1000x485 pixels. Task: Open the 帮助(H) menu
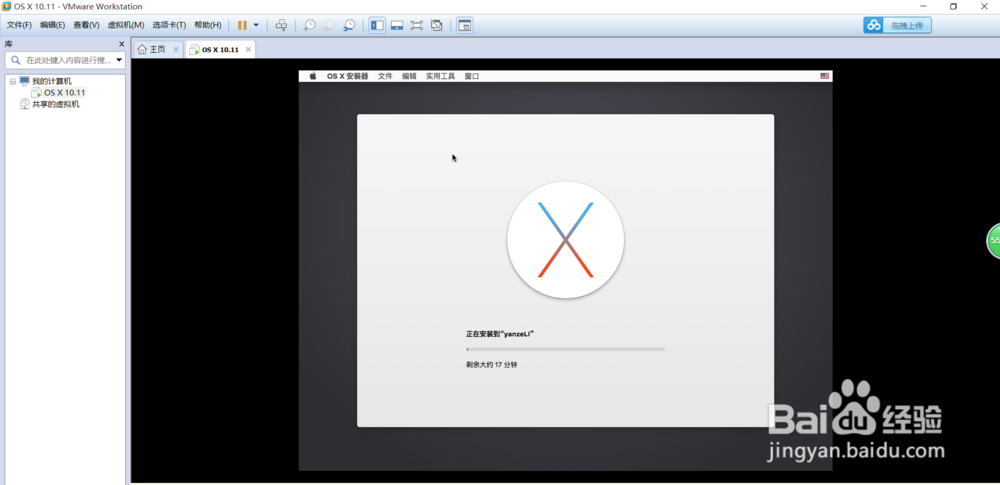coord(208,25)
